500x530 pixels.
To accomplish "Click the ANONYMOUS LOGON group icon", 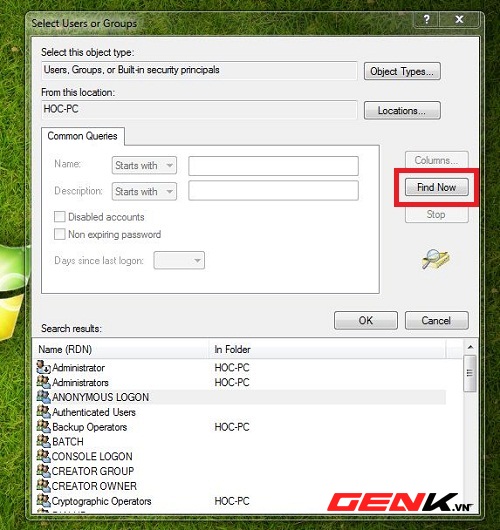I will click(x=43, y=396).
